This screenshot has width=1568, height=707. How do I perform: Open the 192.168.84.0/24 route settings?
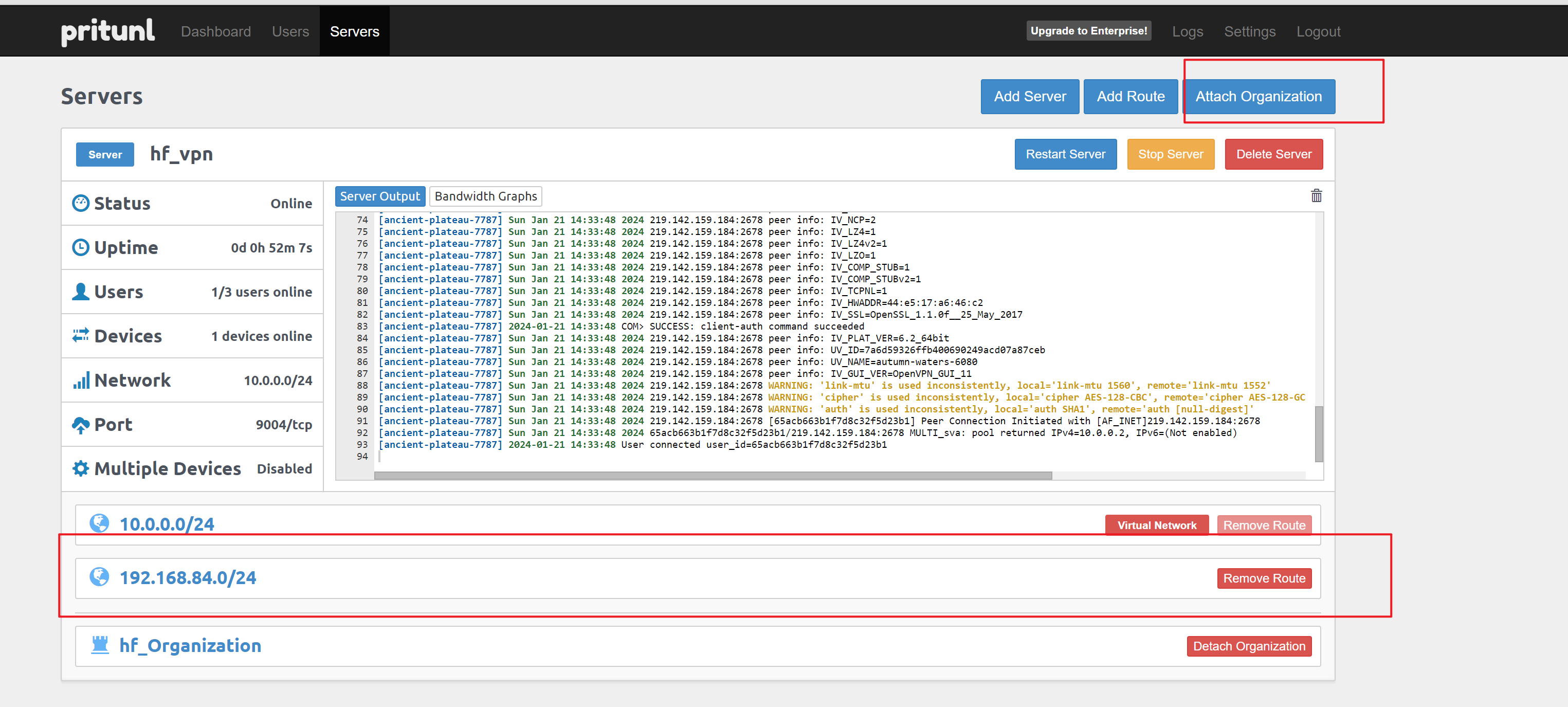tap(188, 577)
